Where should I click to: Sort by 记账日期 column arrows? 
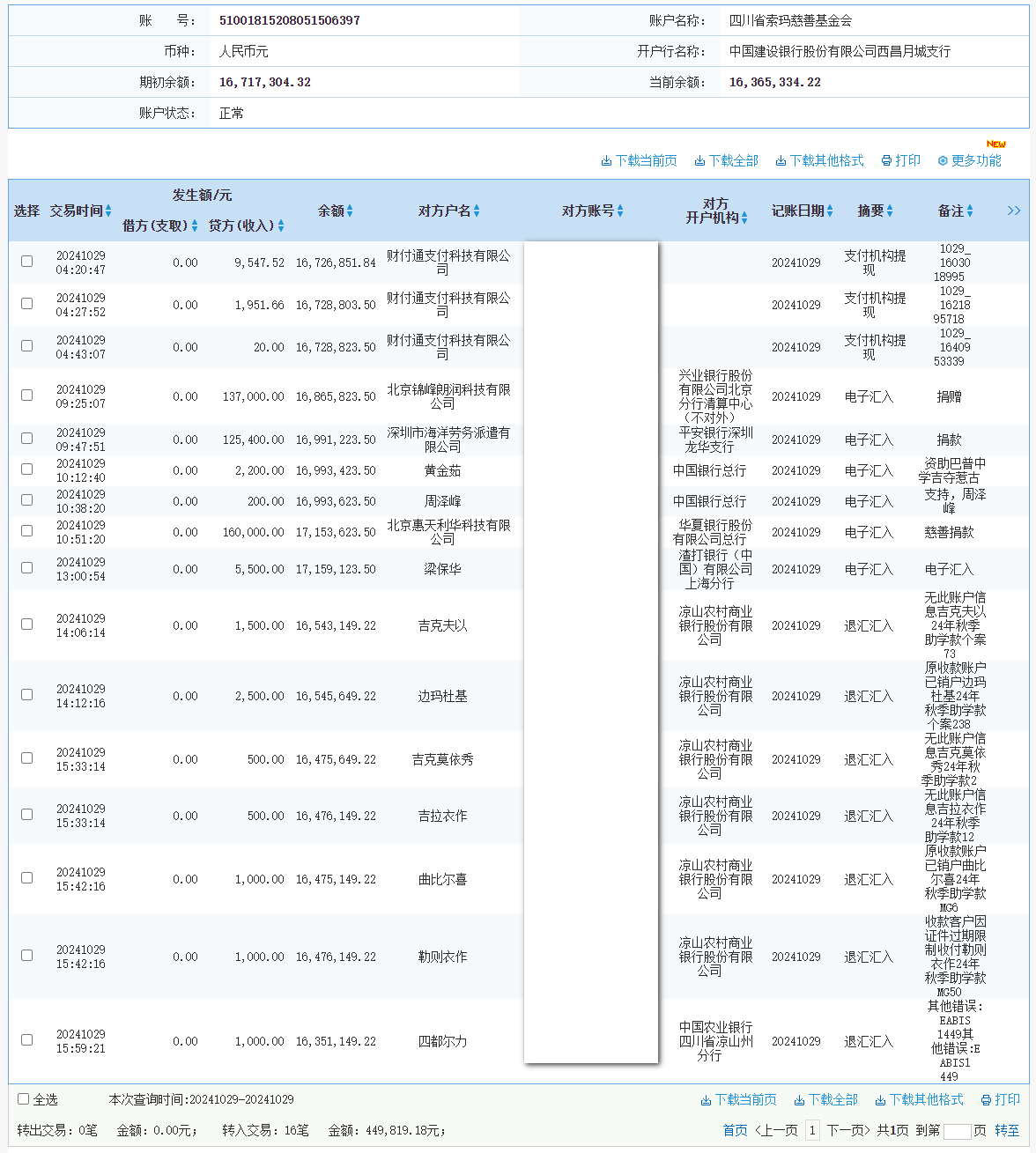[830, 211]
